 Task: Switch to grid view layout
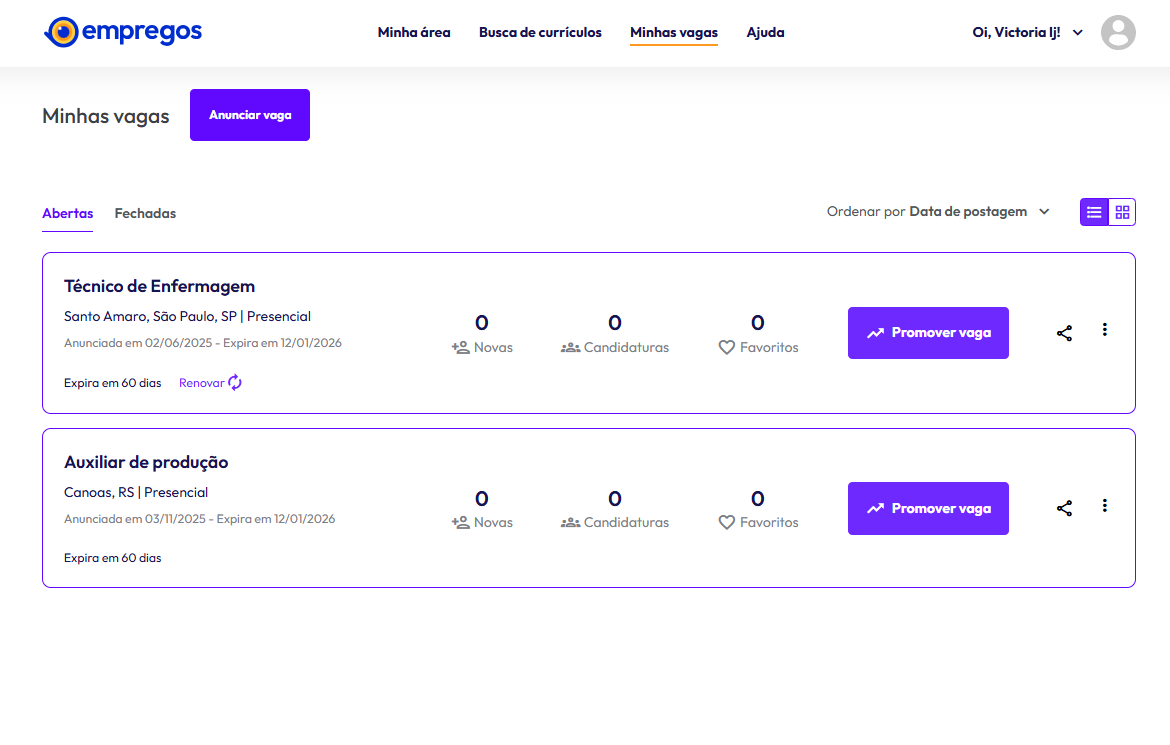pyautogui.click(x=1122, y=212)
